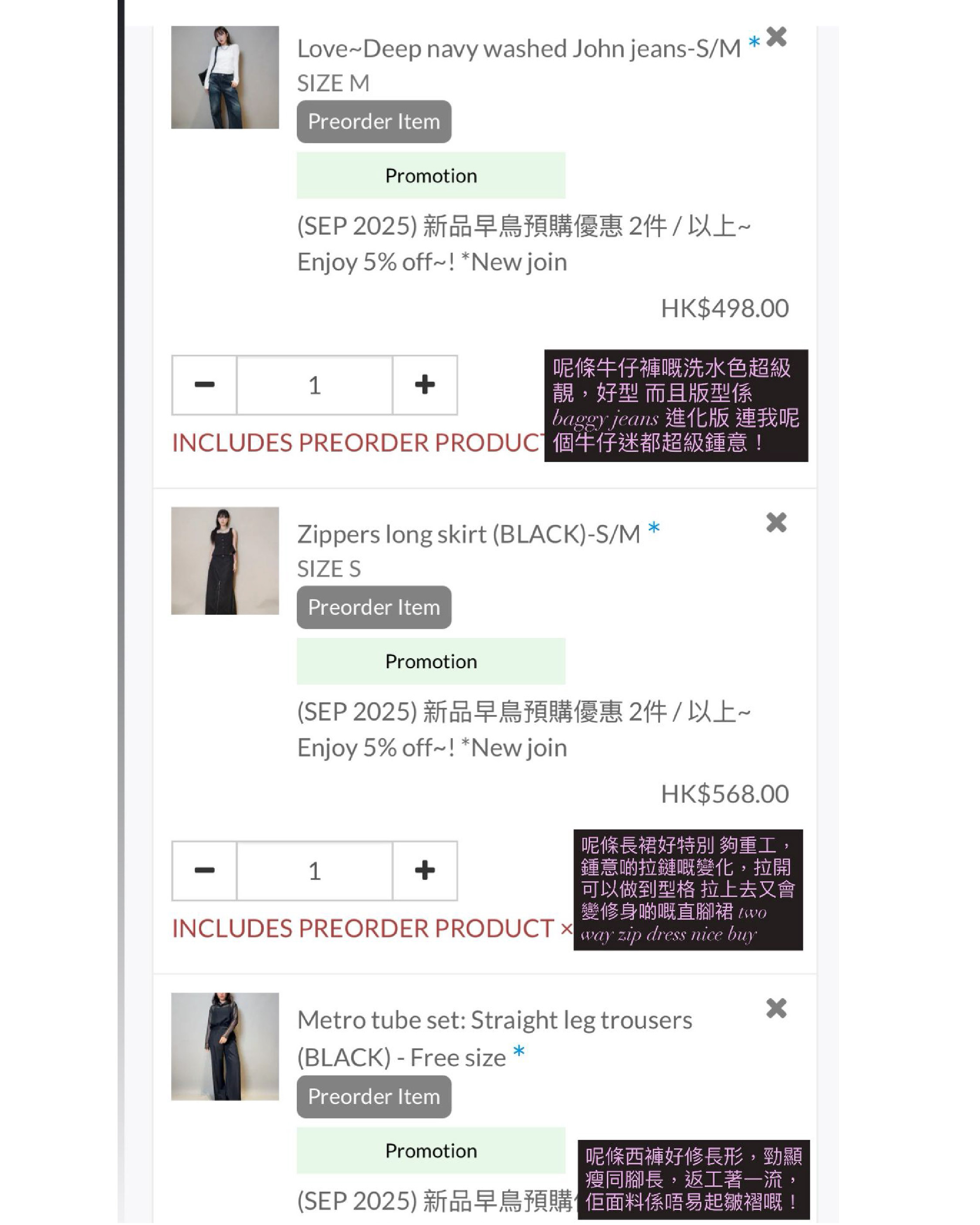Click the Preorder Item badge on Metro trousers
Image resolution: width=980 pixels, height=1225 pixels.
[374, 1096]
